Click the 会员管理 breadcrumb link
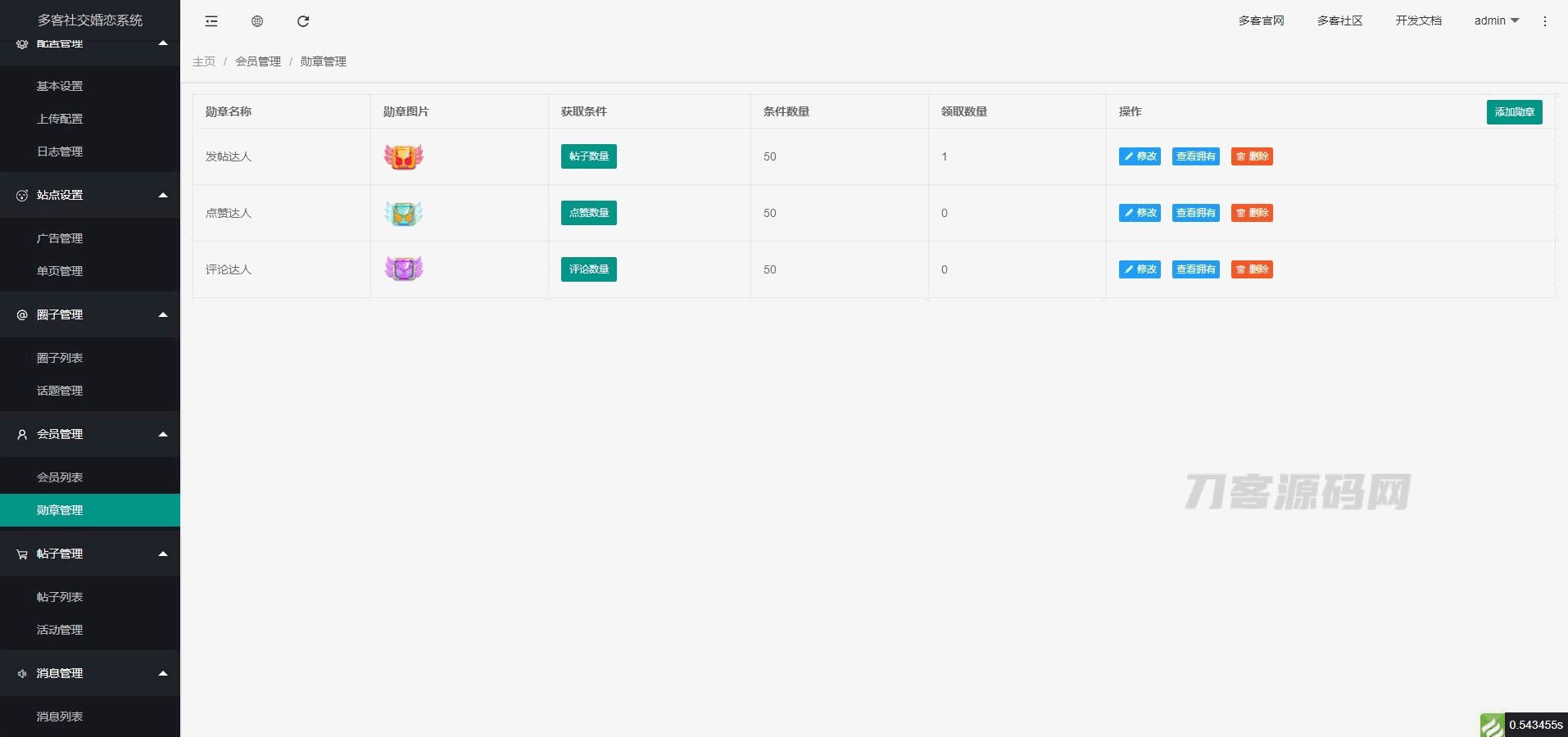The image size is (1568, 737). [x=258, y=61]
